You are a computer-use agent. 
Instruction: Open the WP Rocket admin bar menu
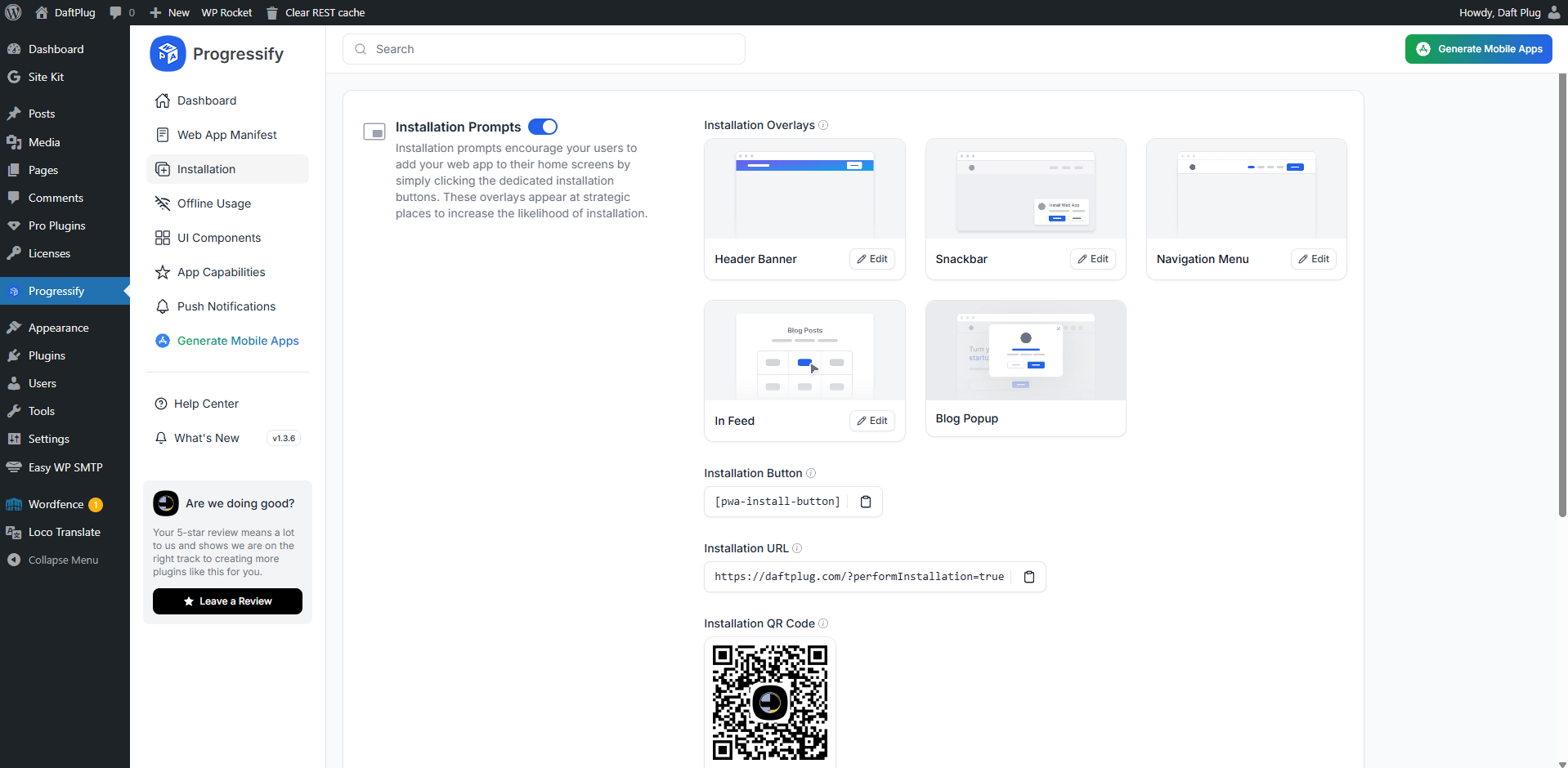(226, 12)
